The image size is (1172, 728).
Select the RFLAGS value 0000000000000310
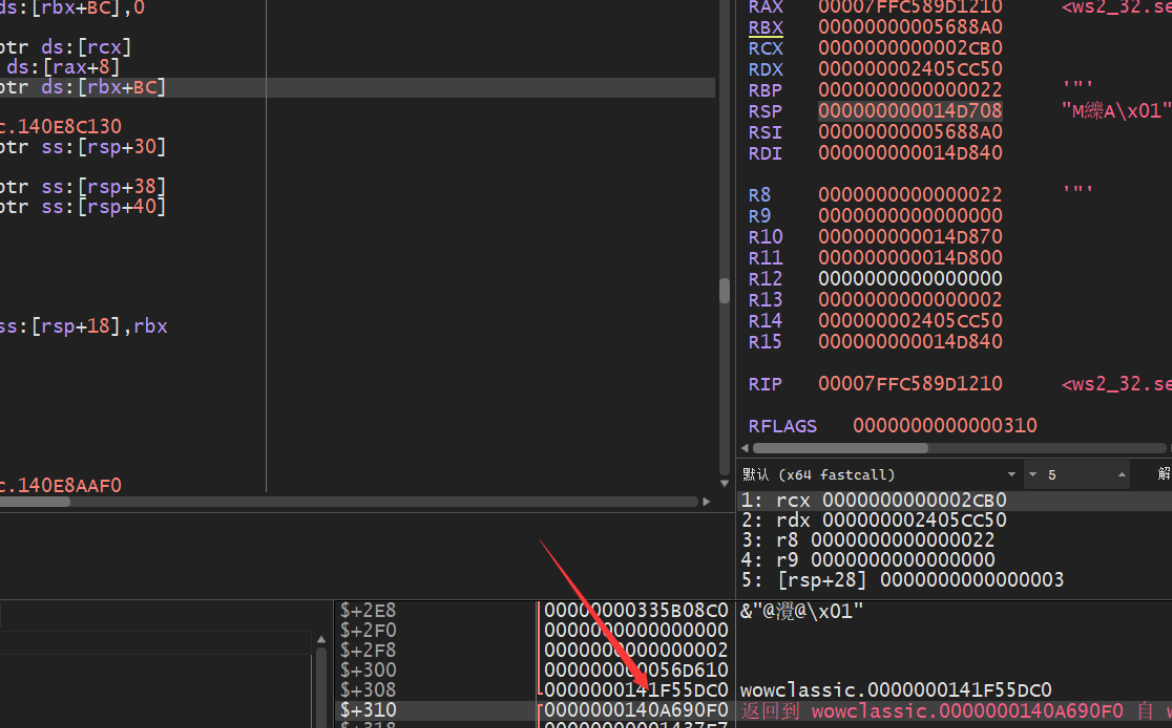pyautogui.click(x=945, y=426)
